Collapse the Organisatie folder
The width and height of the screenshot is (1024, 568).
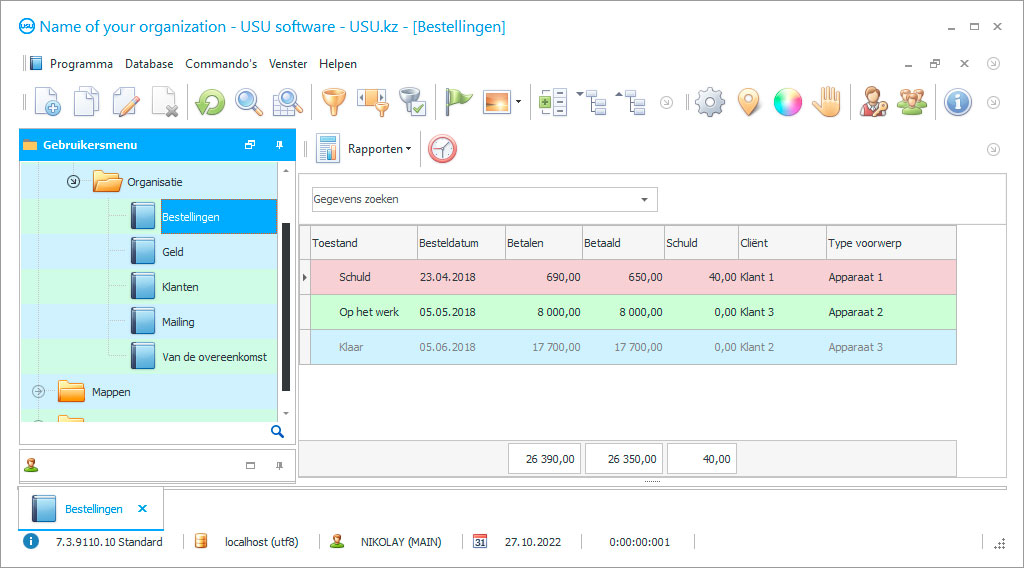click(x=73, y=181)
